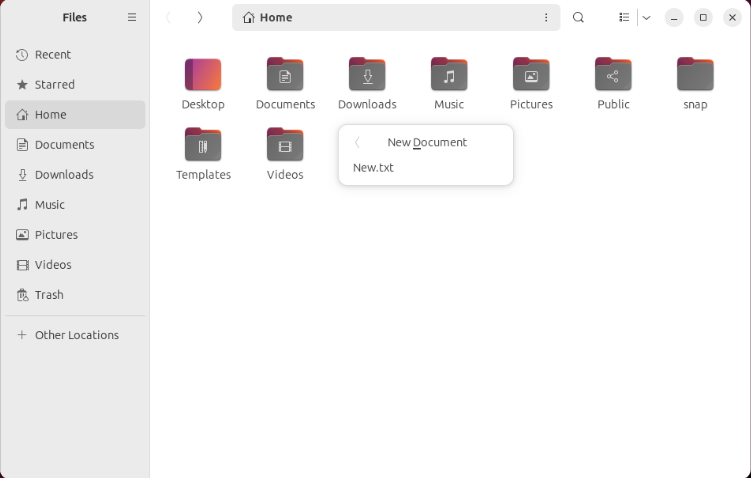Select the Templates folder icon
This screenshot has height=478, width=751.
coord(203,145)
